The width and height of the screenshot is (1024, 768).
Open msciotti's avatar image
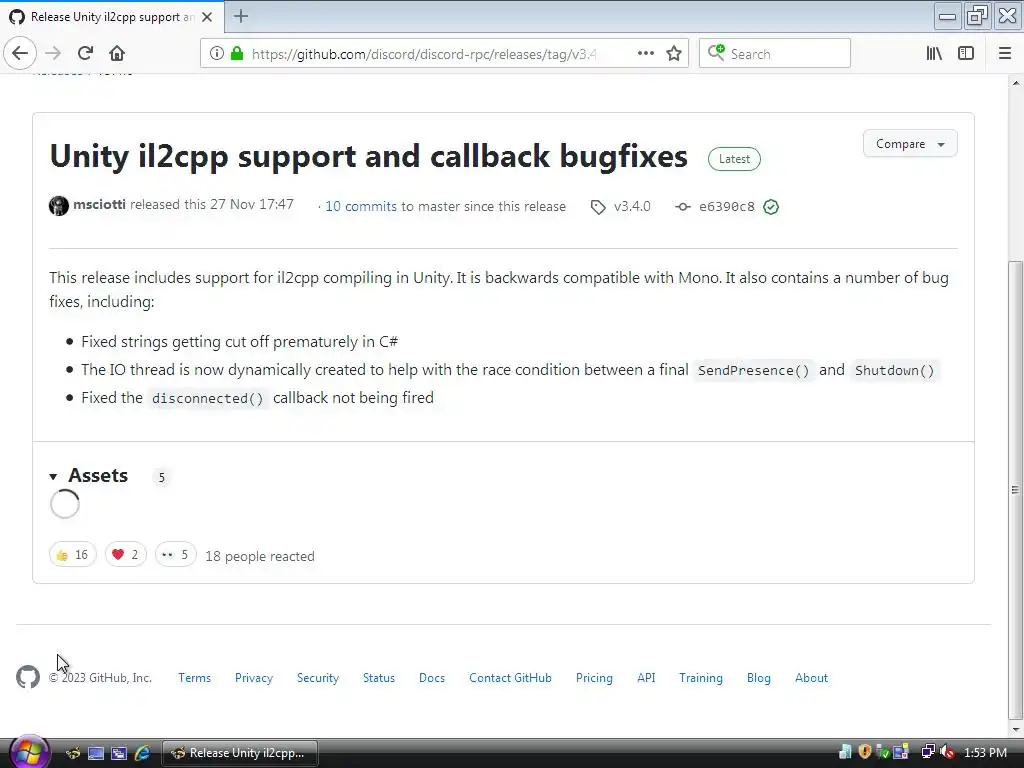pyautogui.click(x=59, y=206)
